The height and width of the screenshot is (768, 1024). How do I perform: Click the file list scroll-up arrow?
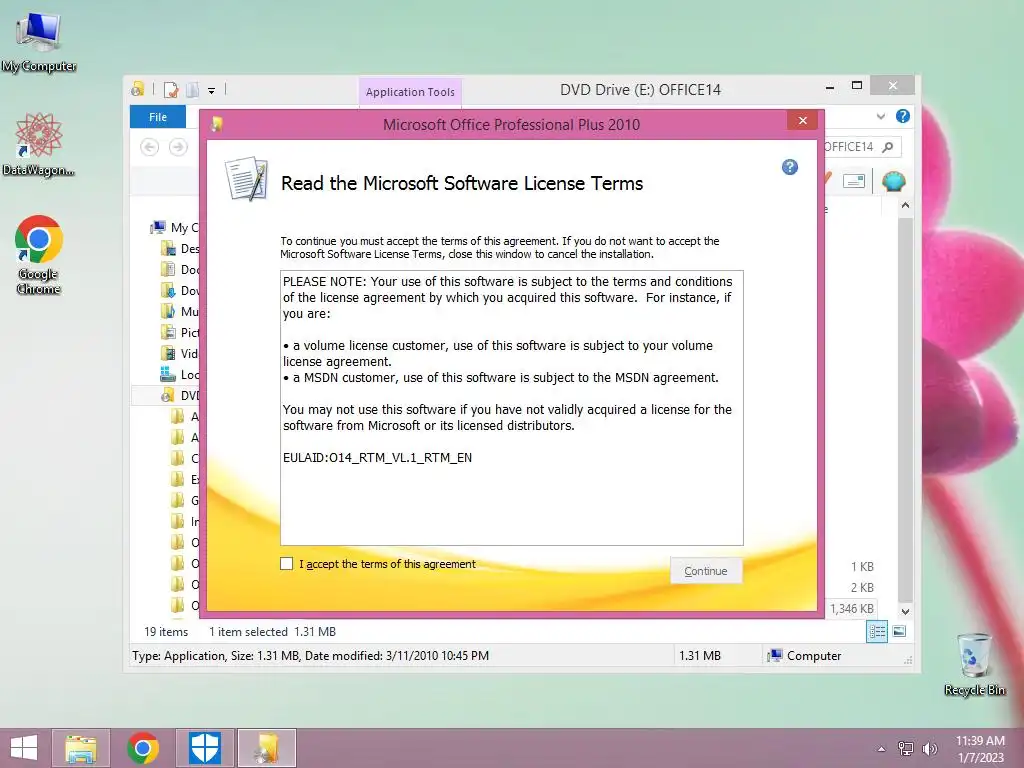905,206
